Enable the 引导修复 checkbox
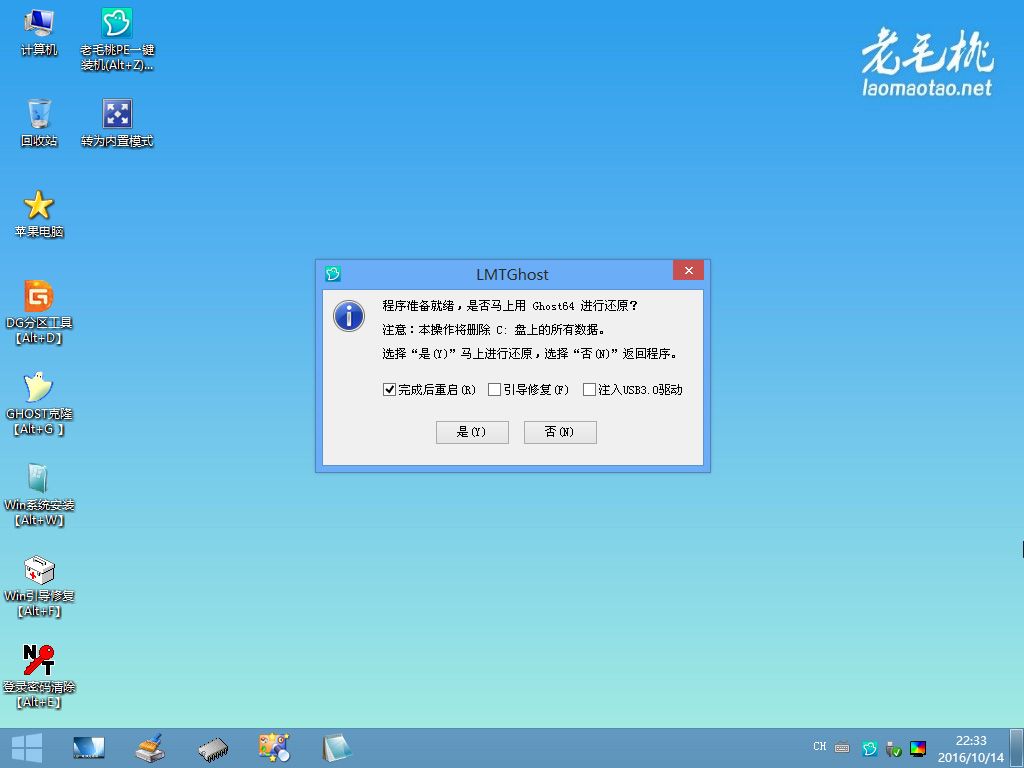The image size is (1024, 768). (494, 390)
